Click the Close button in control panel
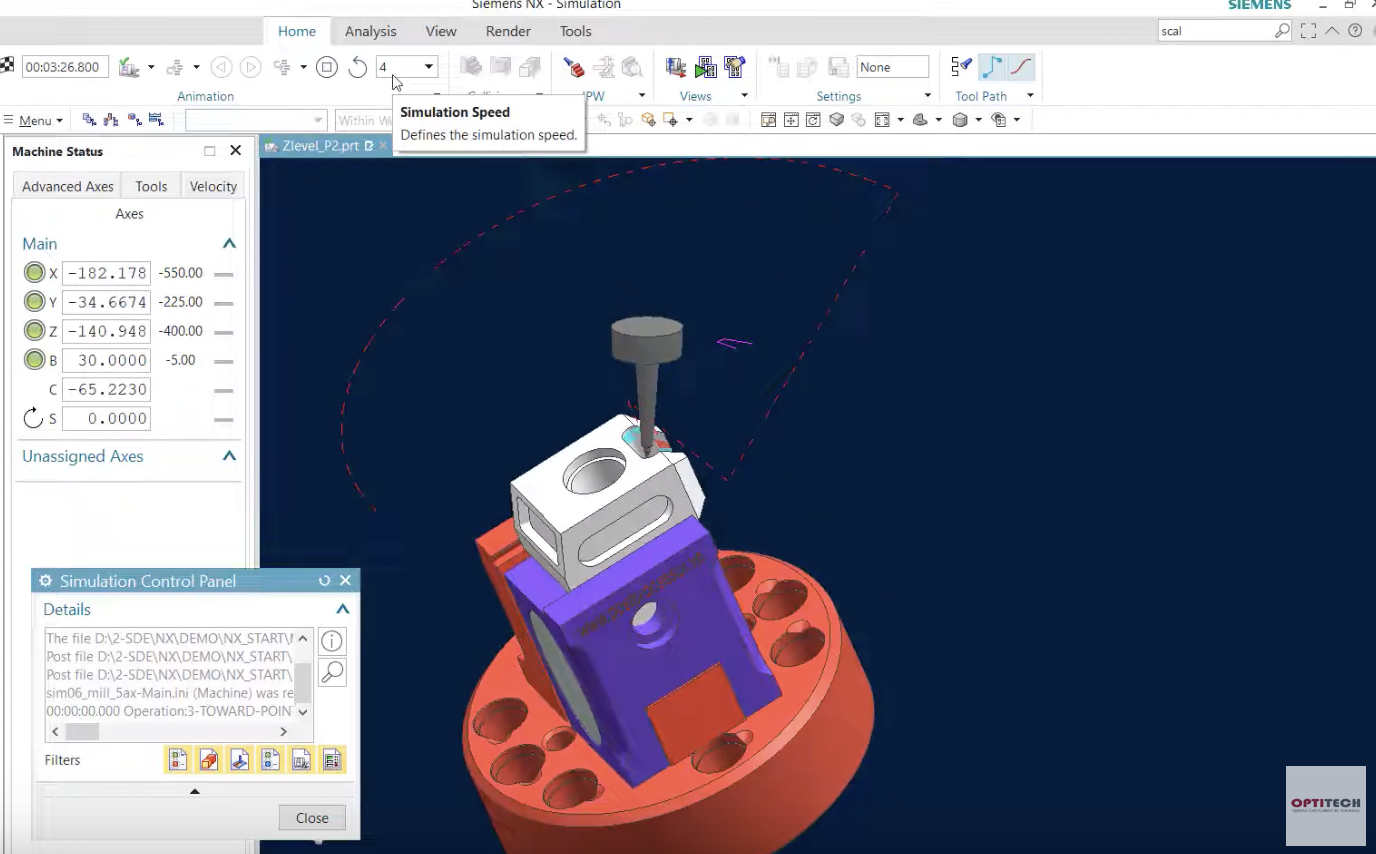The height and width of the screenshot is (854, 1376). click(x=312, y=817)
